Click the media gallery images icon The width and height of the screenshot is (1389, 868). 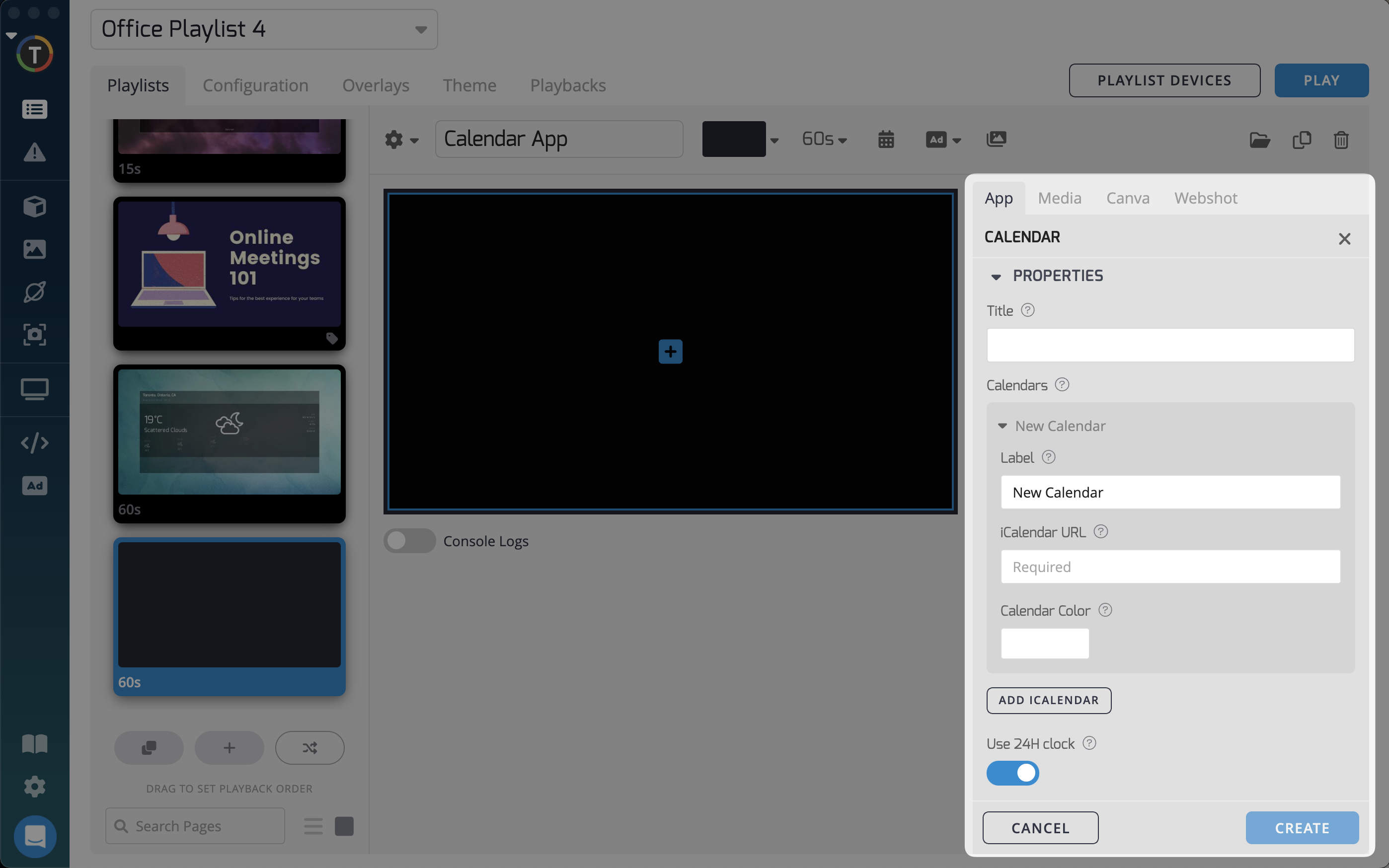(996, 139)
